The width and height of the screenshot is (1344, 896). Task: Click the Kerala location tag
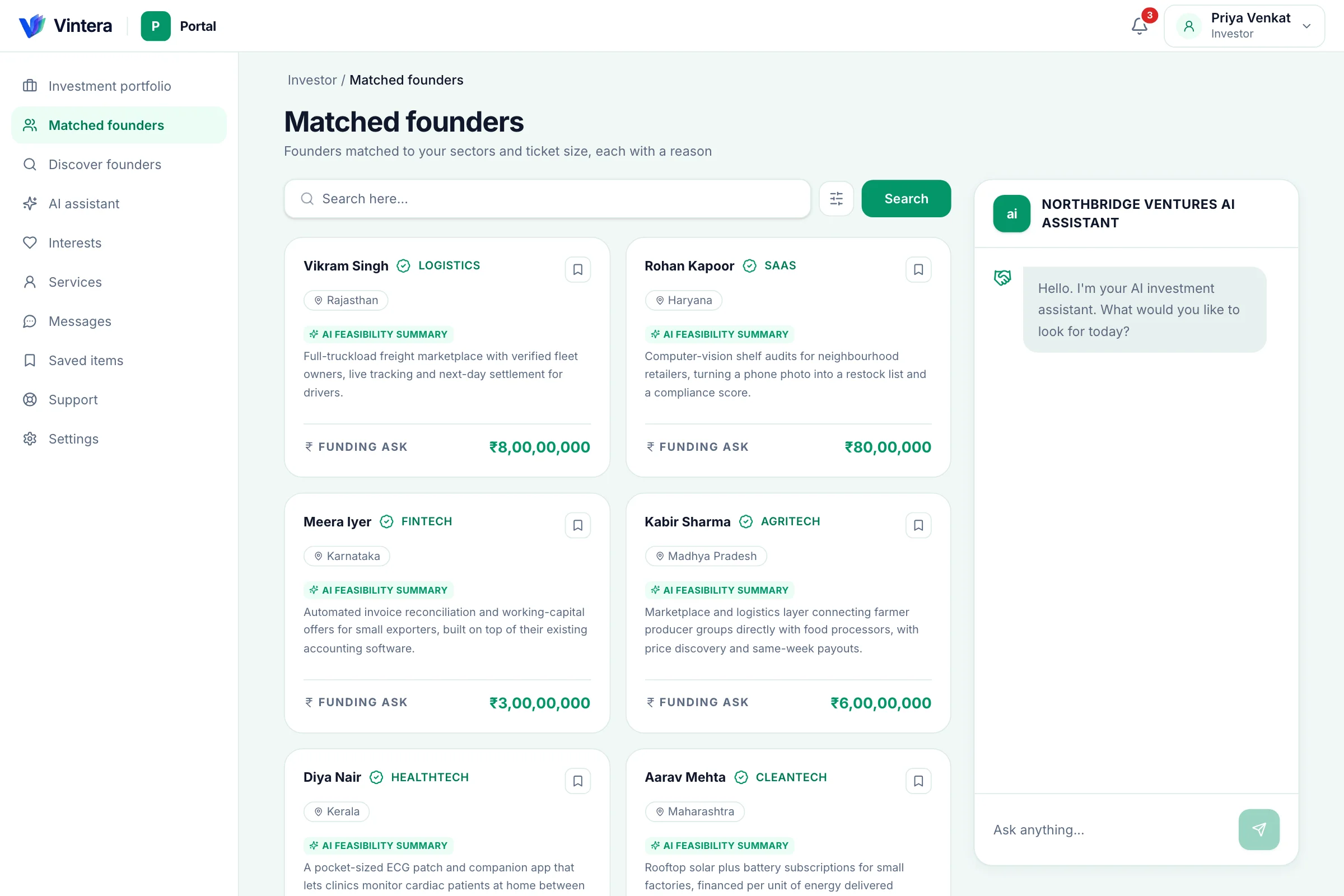point(337,811)
